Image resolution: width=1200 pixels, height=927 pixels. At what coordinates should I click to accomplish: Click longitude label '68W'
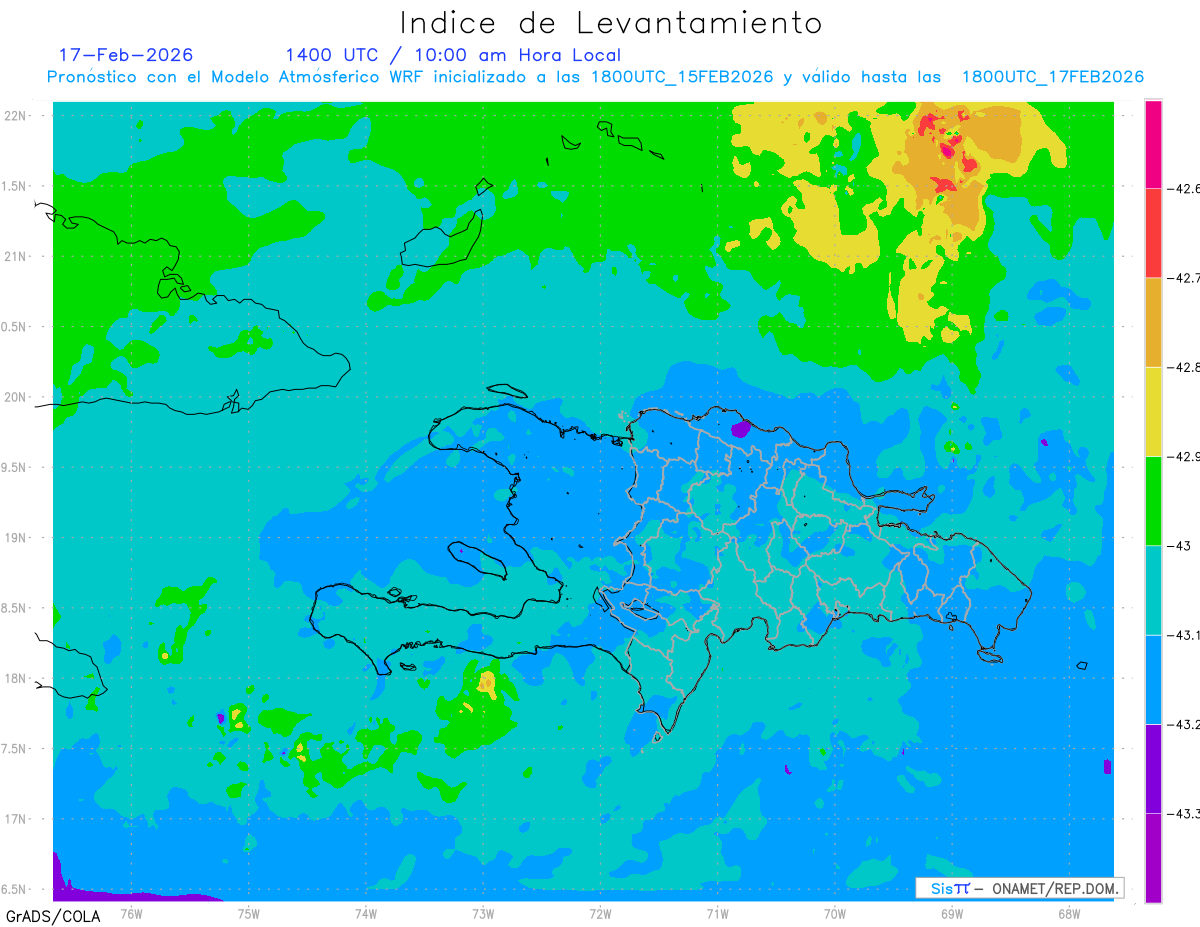coord(1069,912)
